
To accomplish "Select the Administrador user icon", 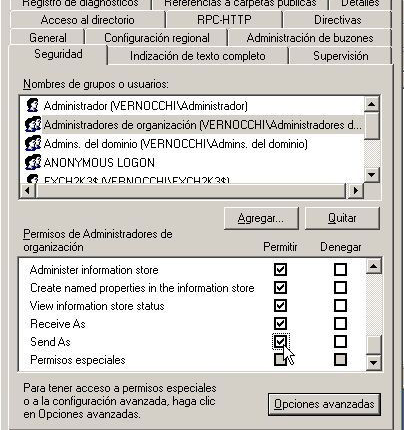I will click(32, 106).
